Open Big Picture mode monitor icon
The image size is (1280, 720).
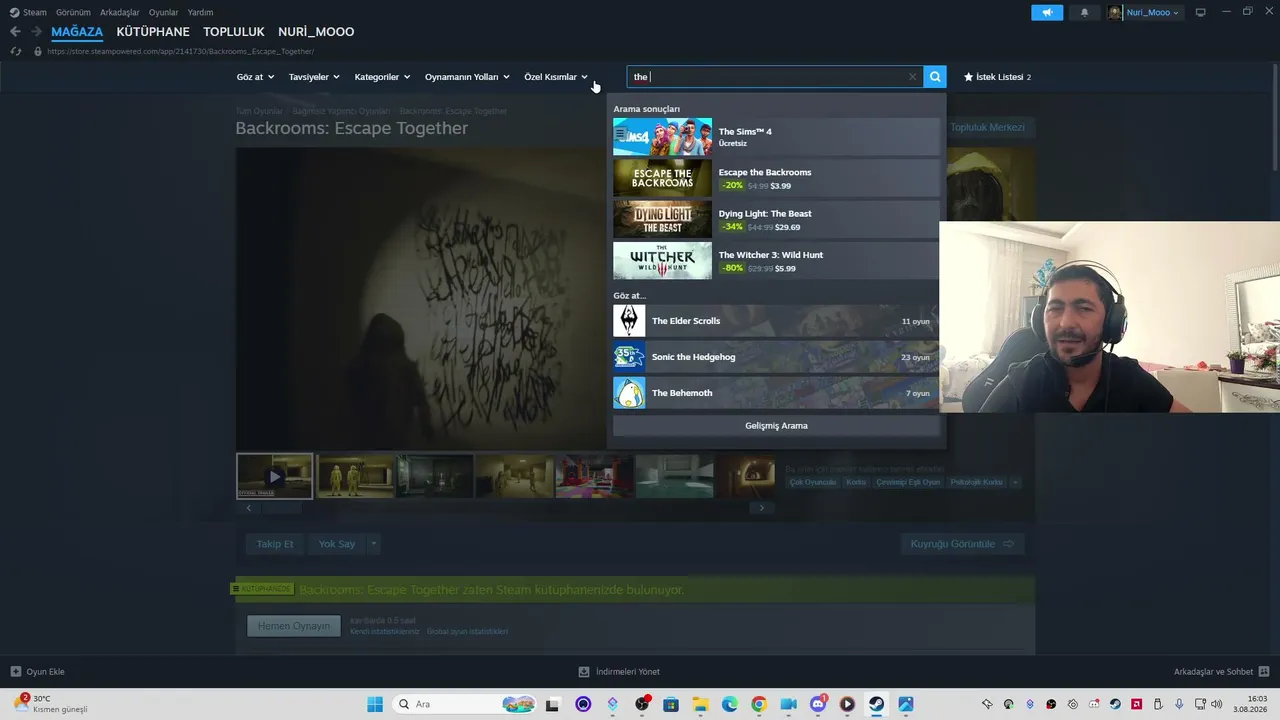click(x=1201, y=12)
